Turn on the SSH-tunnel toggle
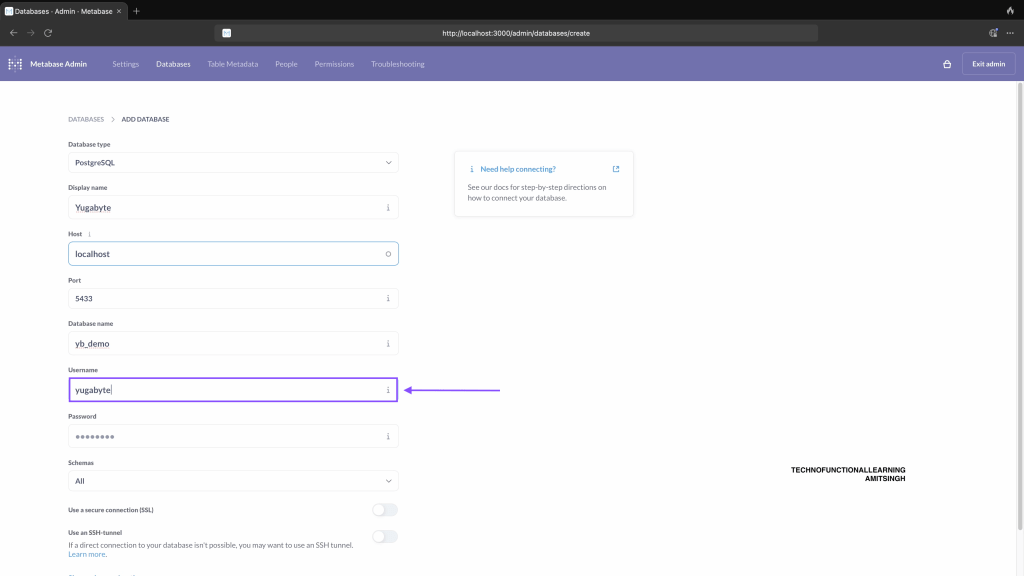This screenshot has height=576, width=1024. [x=384, y=537]
